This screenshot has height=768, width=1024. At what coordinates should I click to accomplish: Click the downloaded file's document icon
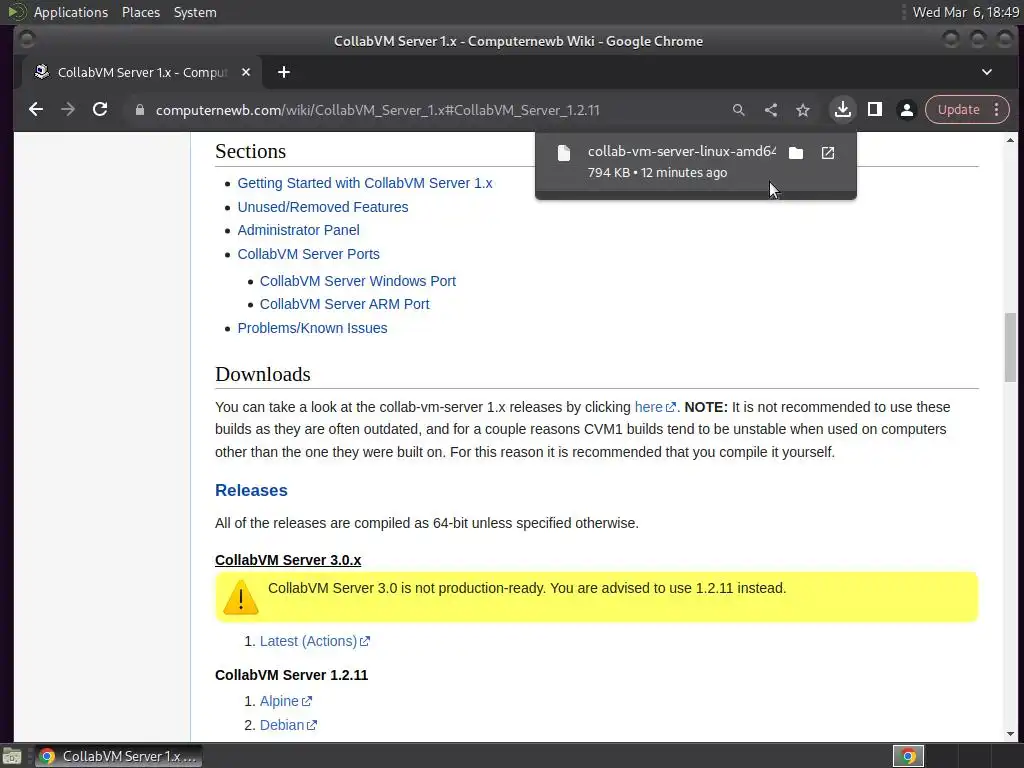pyautogui.click(x=564, y=153)
